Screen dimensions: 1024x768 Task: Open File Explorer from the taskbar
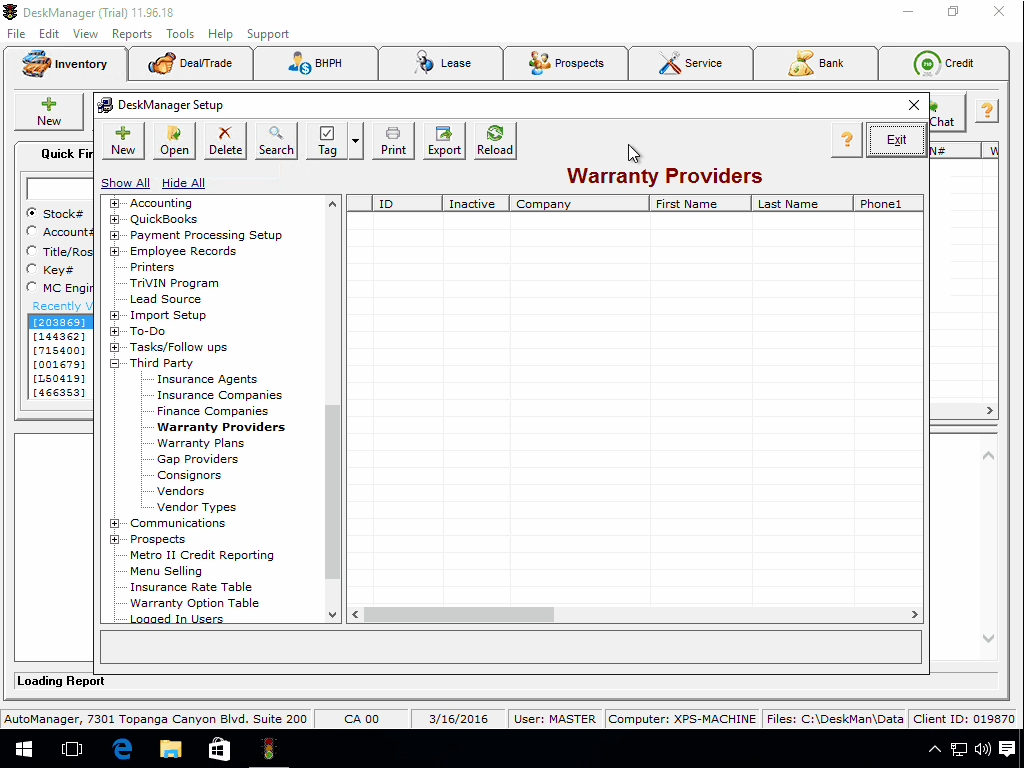(x=170, y=749)
